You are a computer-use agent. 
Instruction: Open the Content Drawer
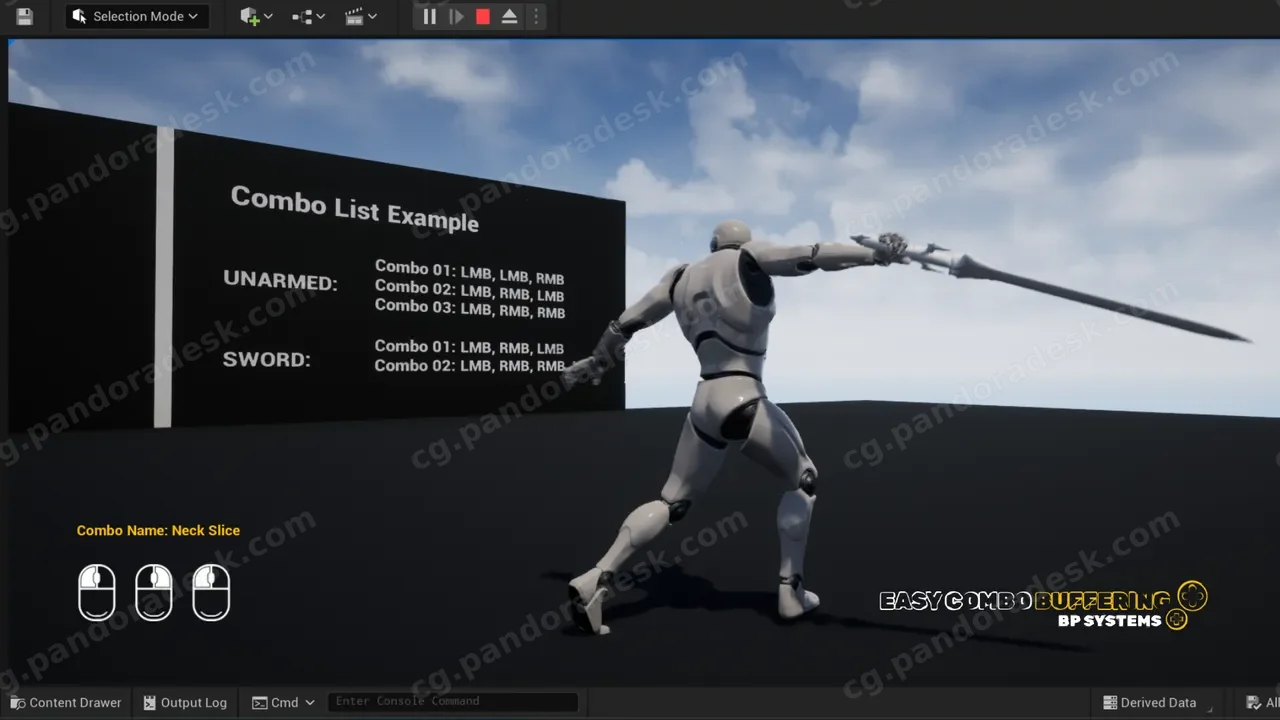click(x=65, y=703)
